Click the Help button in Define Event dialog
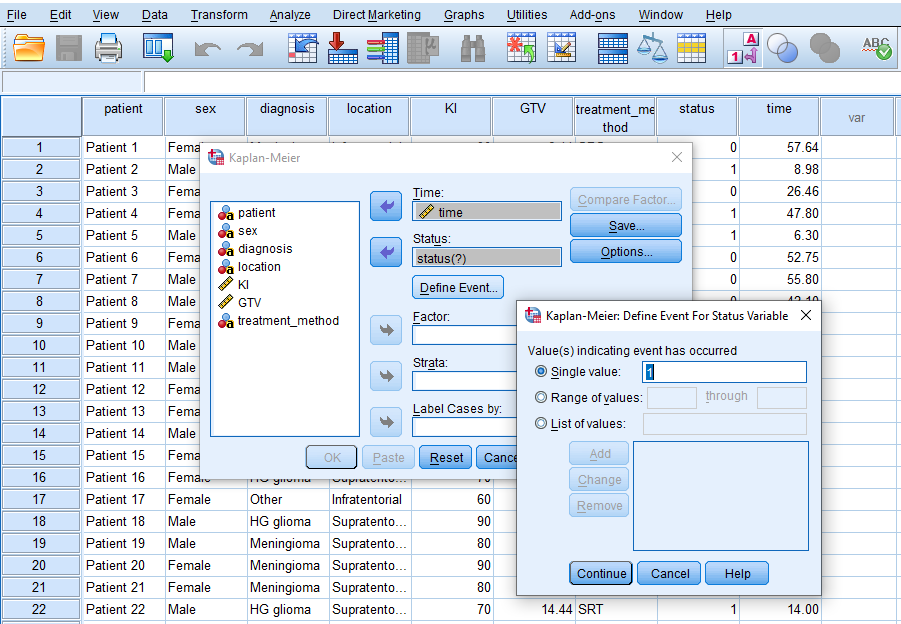 click(x=737, y=573)
